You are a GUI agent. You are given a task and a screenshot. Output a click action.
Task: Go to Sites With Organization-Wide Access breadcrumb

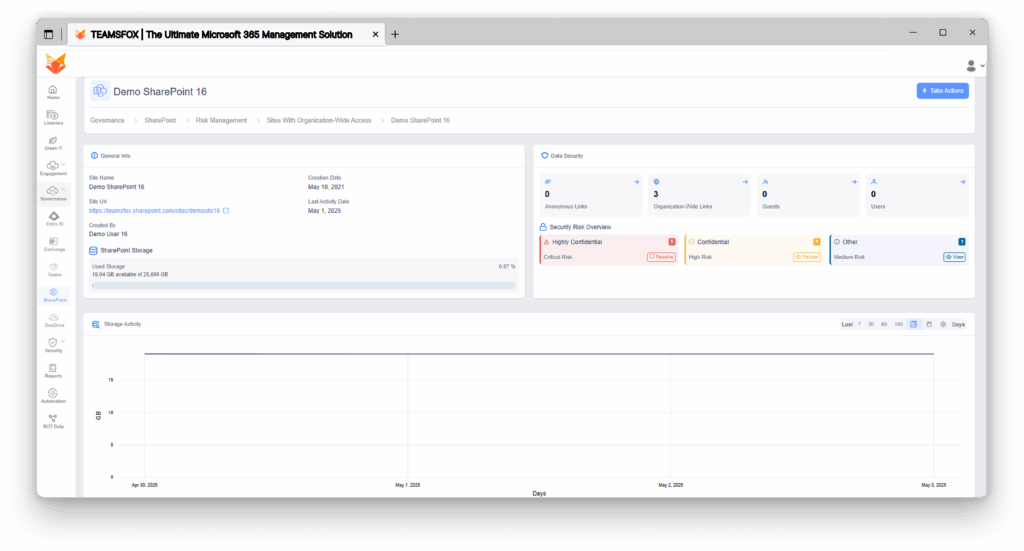coord(319,121)
